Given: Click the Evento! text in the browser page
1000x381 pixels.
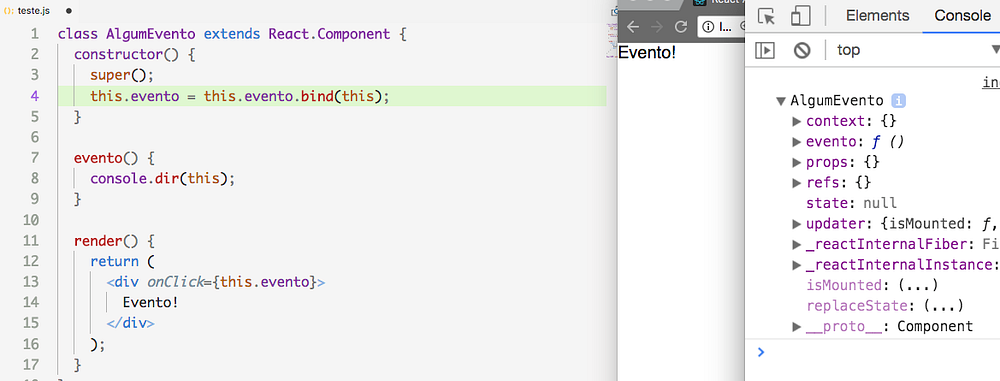Looking at the screenshot, I should click(x=647, y=52).
